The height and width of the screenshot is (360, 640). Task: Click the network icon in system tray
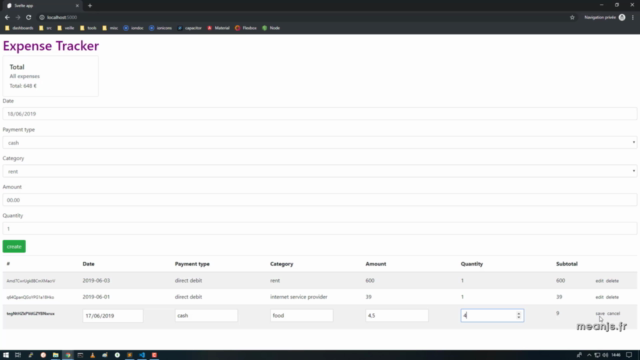point(597,355)
